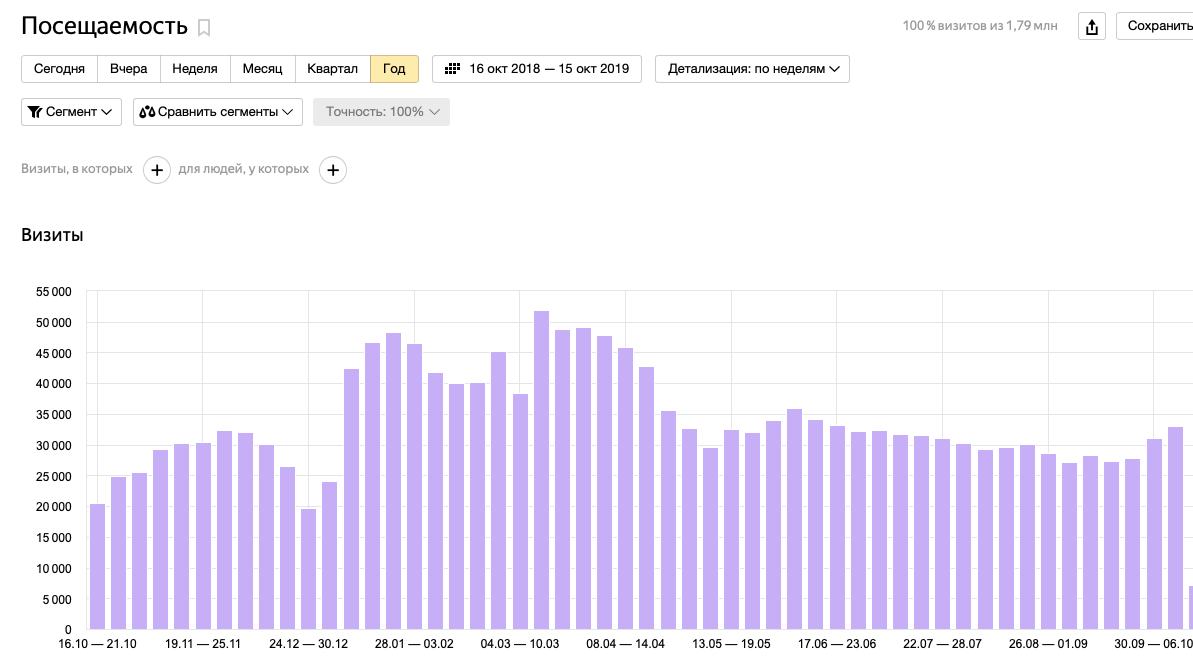Click the first chart bar for 16.10 — 21.10

tap(97, 566)
